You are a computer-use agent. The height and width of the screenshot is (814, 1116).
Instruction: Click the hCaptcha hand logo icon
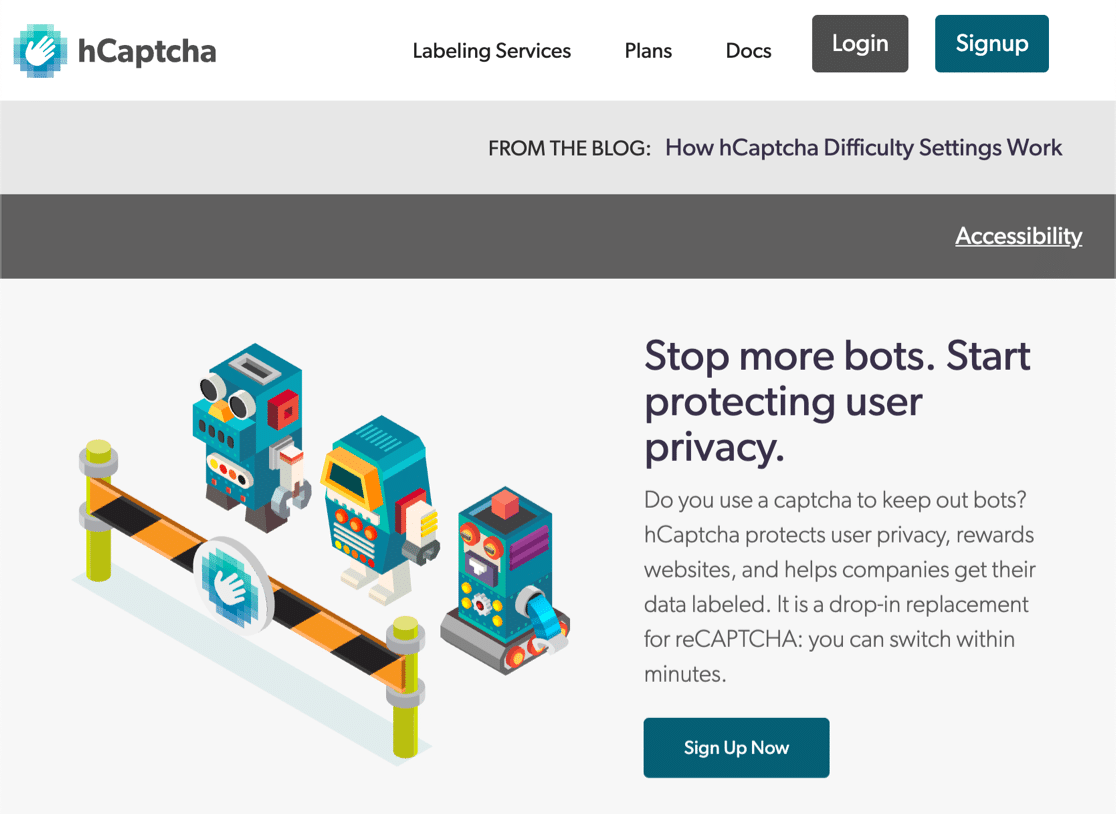pos(41,51)
